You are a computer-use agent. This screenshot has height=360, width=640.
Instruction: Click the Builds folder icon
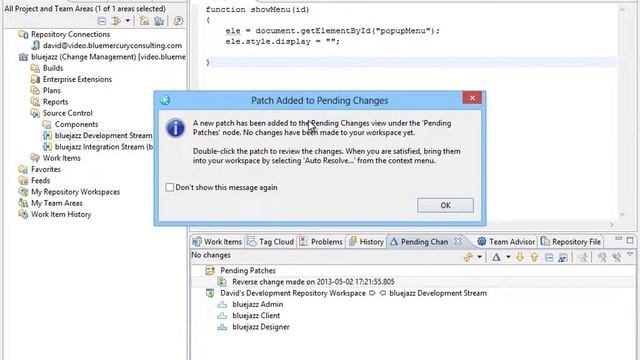[36, 68]
